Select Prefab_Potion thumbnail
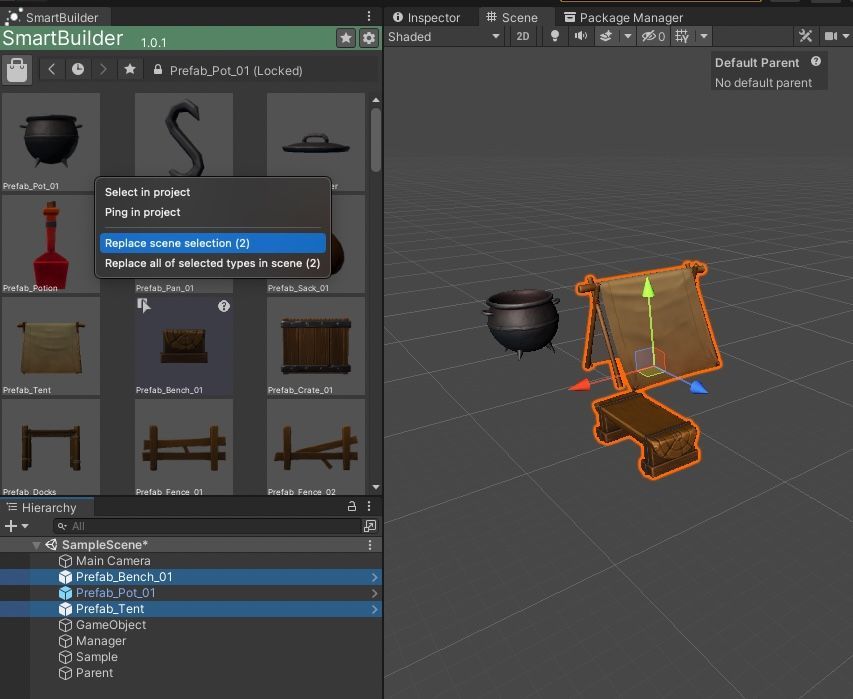853x699 pixels. pyautogui.click(x=49, y=244)
